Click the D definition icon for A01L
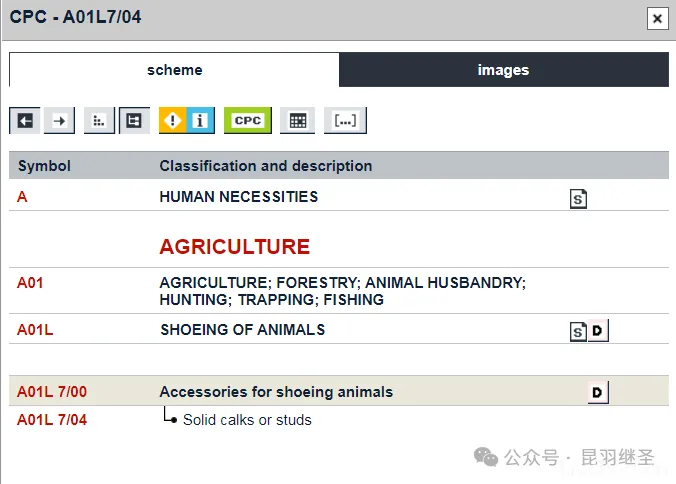The height and width of the screenshot is (484, 676). tap(597, 331)
